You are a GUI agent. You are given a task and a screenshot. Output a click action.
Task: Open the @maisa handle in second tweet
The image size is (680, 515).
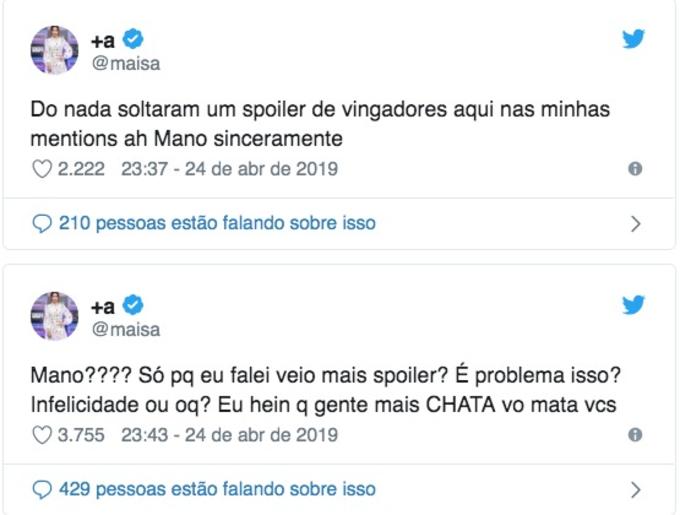(125, 329)
